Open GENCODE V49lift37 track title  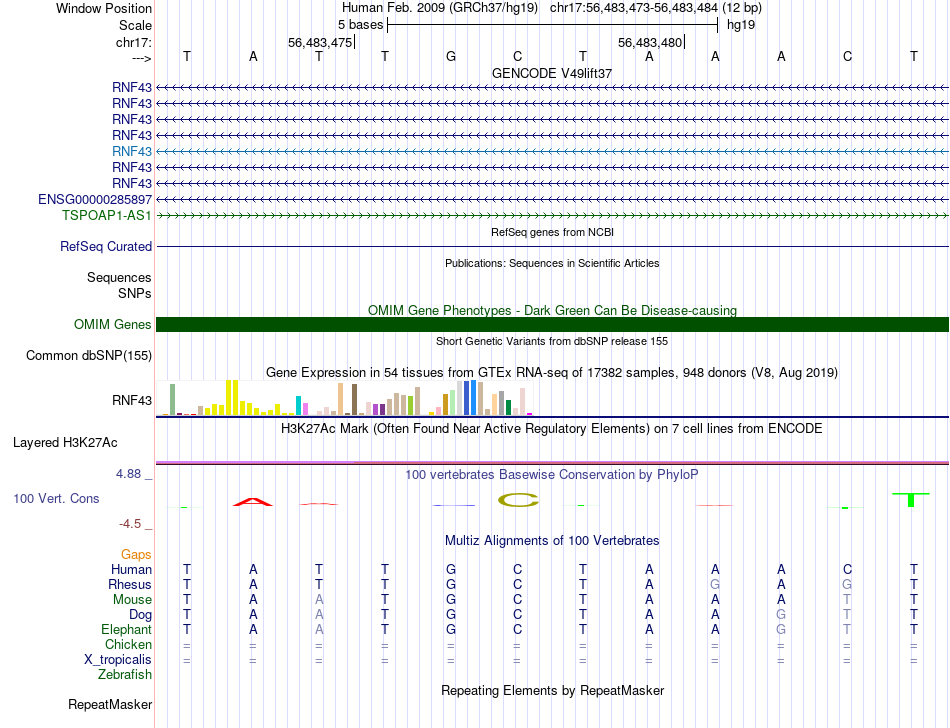(x=552, y=73)
